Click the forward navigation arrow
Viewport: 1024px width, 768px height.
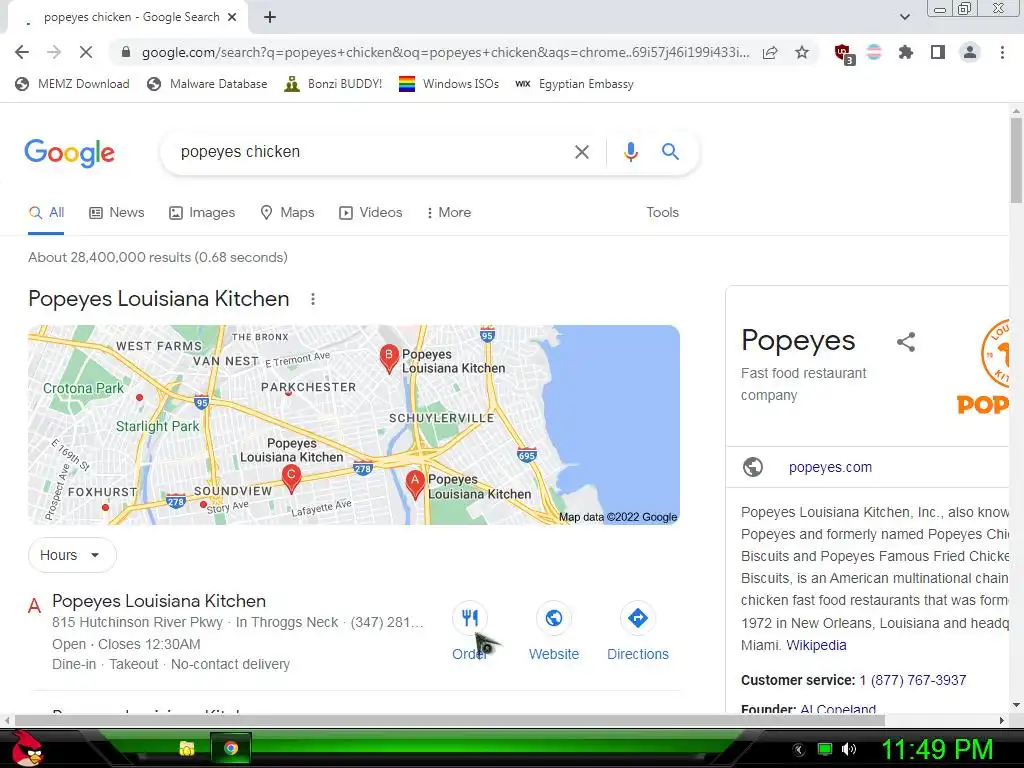click(54, 52)
